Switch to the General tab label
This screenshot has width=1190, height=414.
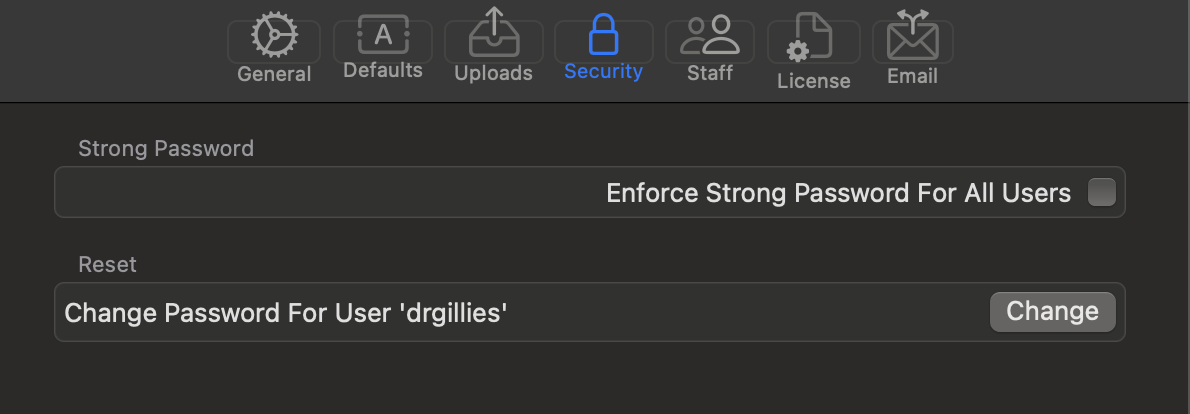click(274, 74)
